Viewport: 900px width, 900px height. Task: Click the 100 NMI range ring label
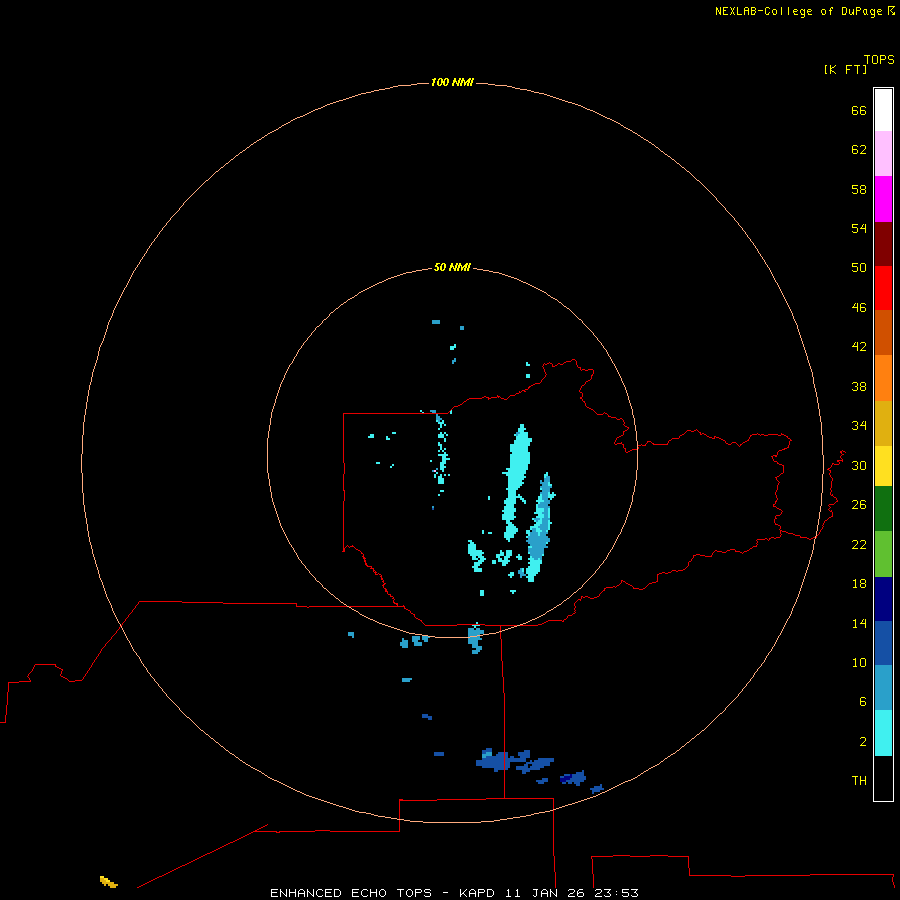[x=452, y=82]
